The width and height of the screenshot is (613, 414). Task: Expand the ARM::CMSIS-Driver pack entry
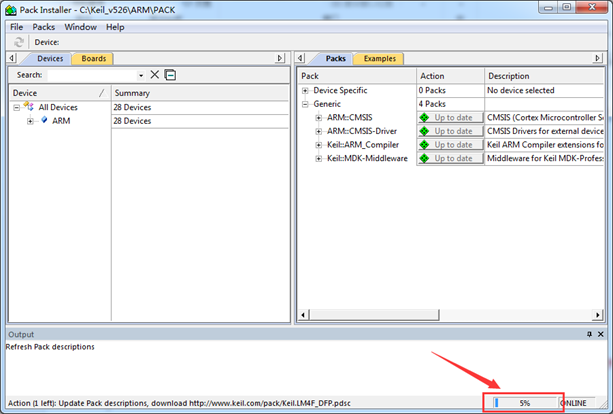(319, 131)
